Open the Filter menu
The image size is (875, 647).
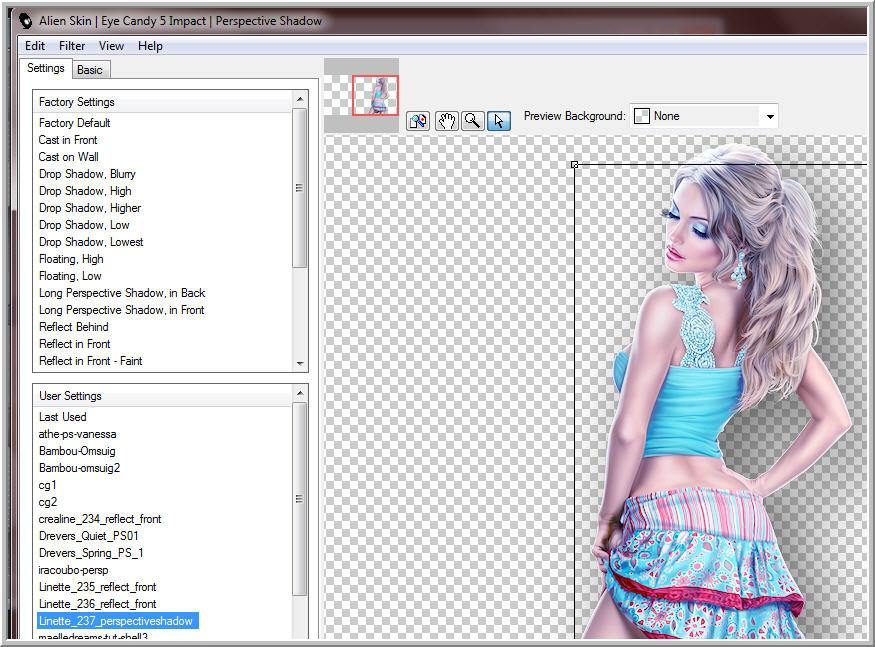point(72,46)
